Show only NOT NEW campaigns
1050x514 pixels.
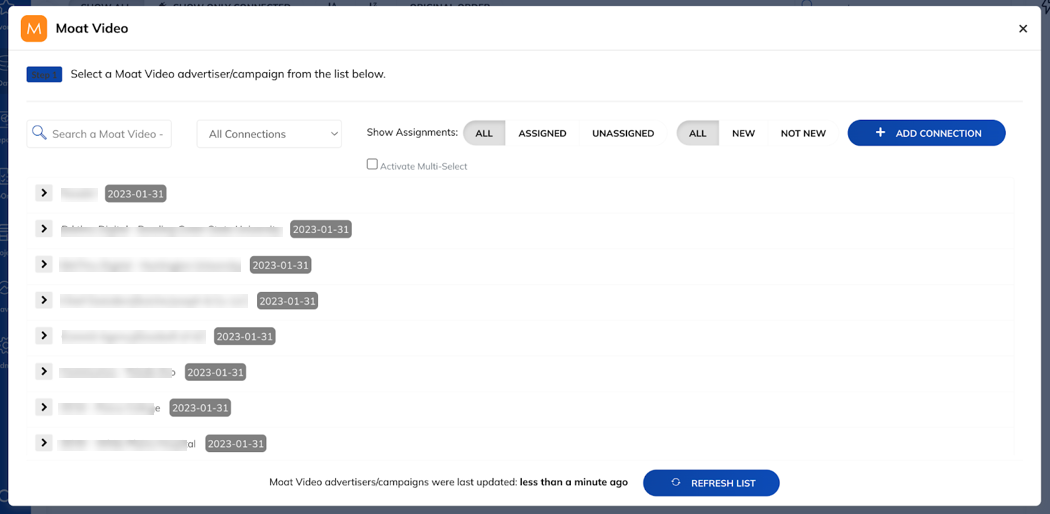click(x=803, y=133)
